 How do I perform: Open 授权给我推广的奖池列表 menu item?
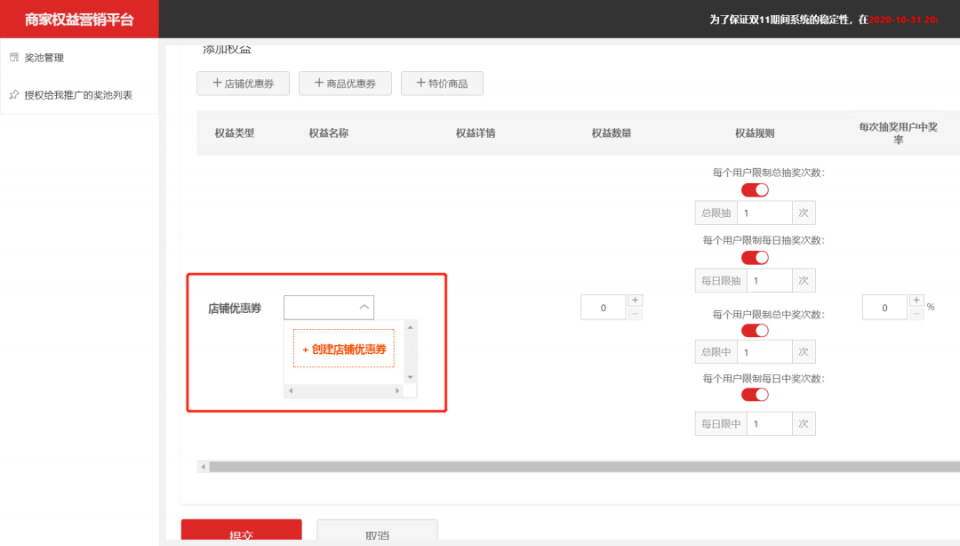tap(78, 95)
